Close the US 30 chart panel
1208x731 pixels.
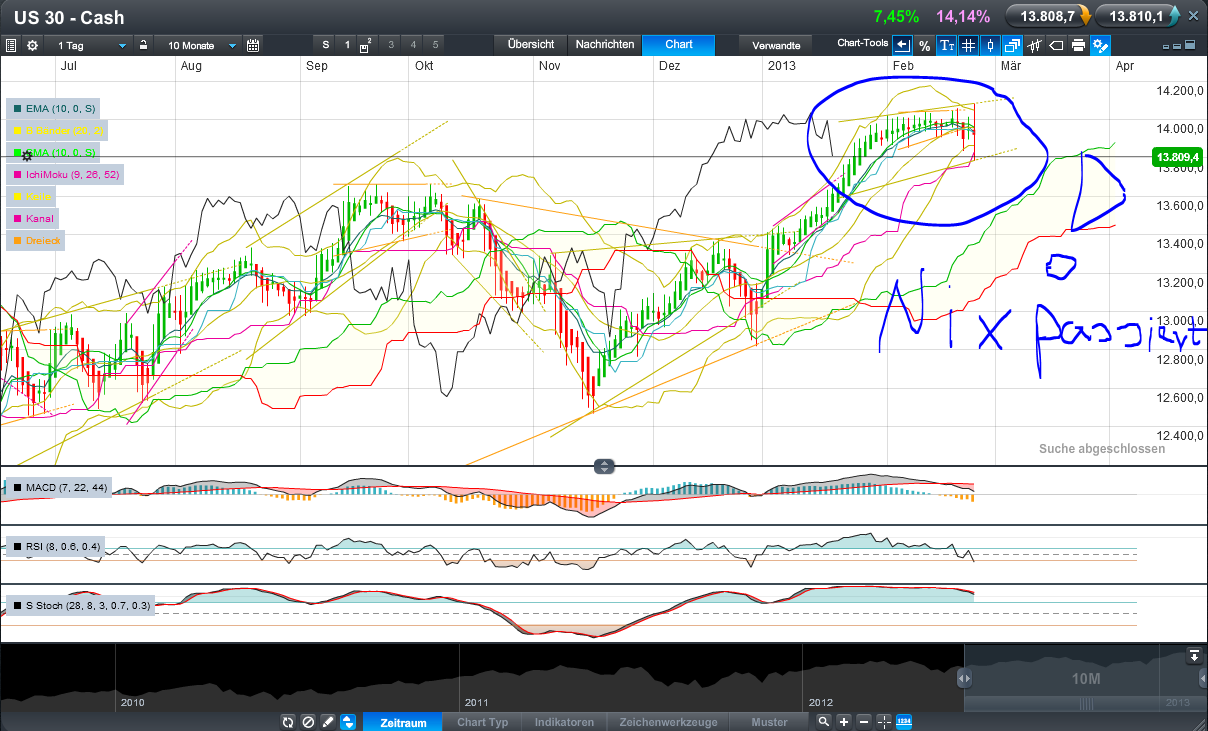pos(1192,16)
